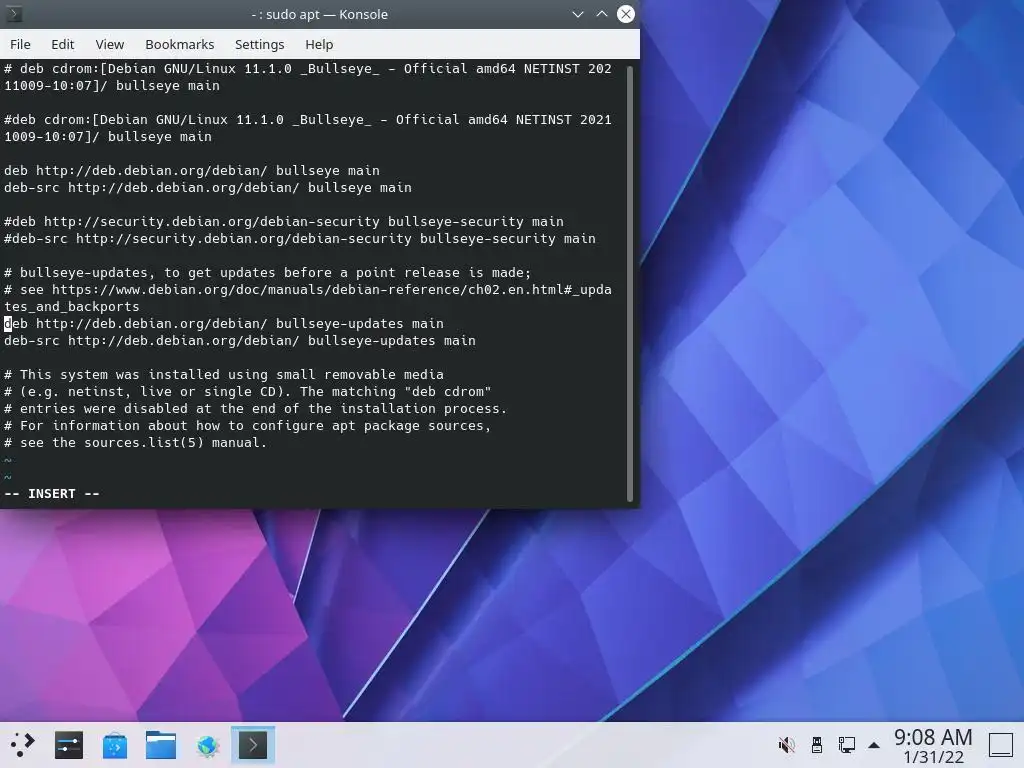Image resolution: width=1024 pixels, height=768 pixels.
Task: Launch Discover software center from taskbar
Action: [x=114, y=745]
